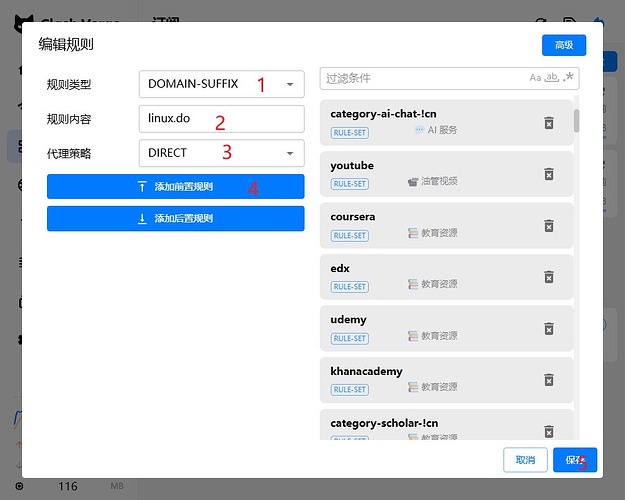Select the youtube rule name
625x500 pixels.
[352, 165]
